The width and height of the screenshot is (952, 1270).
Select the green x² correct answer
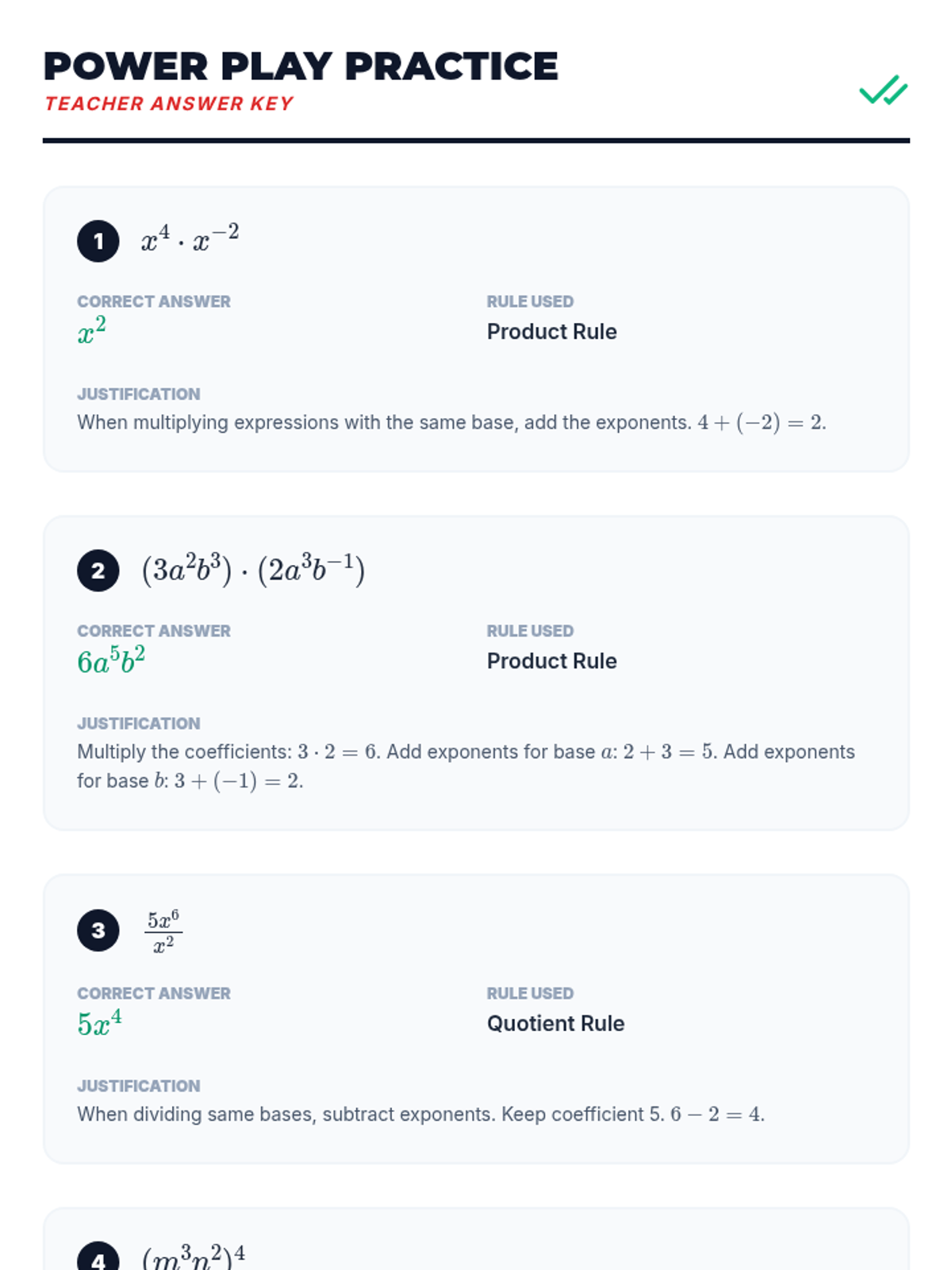[91, 330]
